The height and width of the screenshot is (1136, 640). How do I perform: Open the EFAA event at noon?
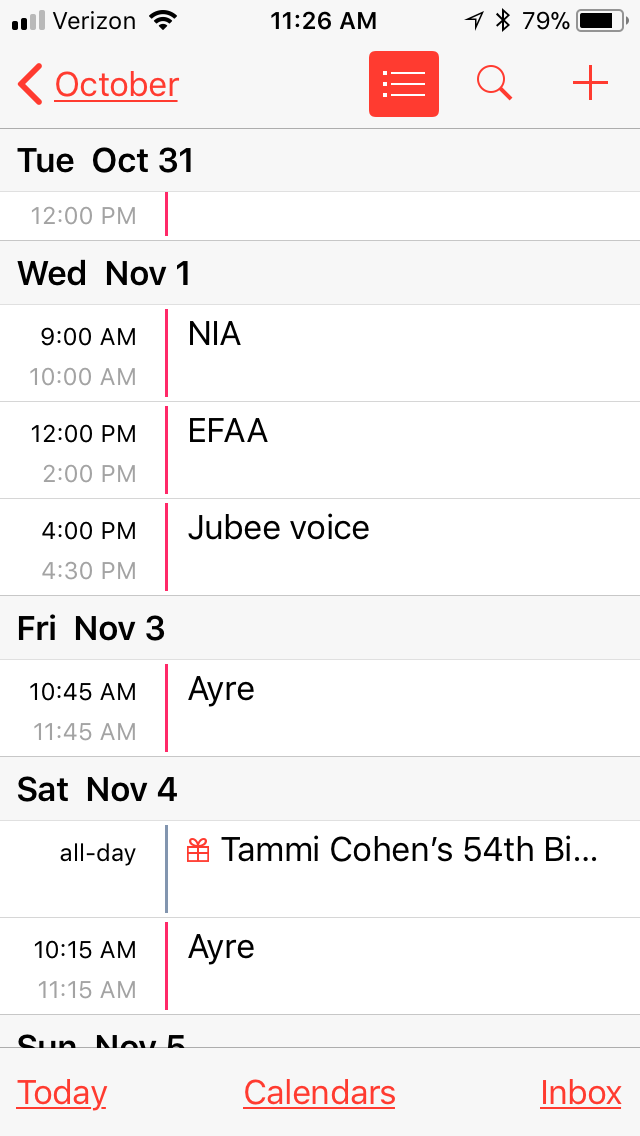pos(400,450)
